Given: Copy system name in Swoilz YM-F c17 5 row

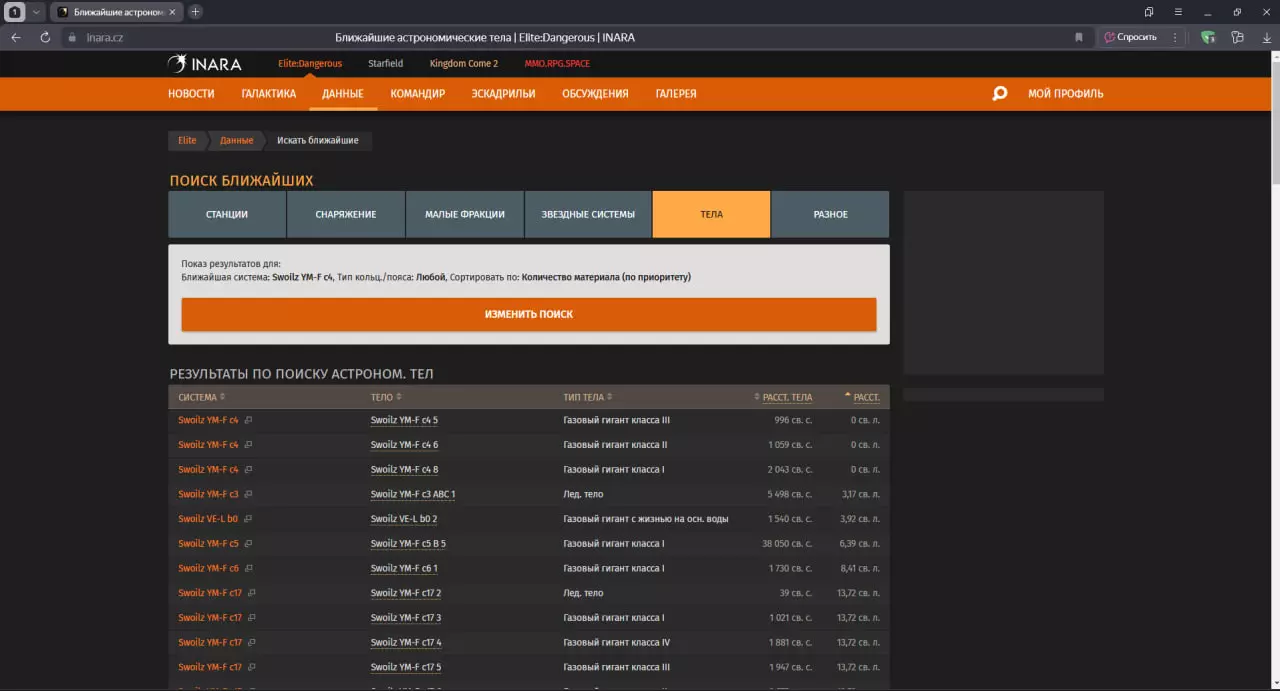Looking at the screenshot, I should [x=252, y=667].
